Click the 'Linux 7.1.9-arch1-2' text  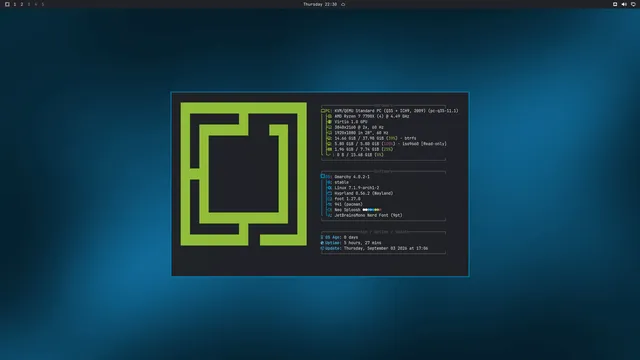point(357,188)
